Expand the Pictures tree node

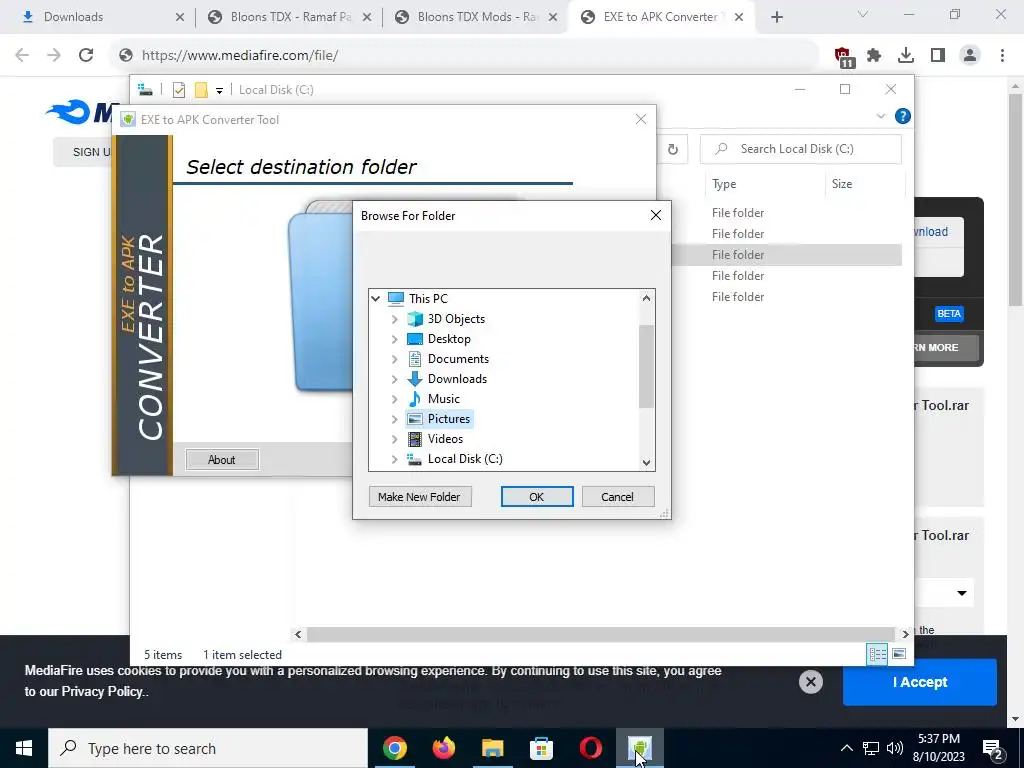pyautogui.click(x=394, y=419)
